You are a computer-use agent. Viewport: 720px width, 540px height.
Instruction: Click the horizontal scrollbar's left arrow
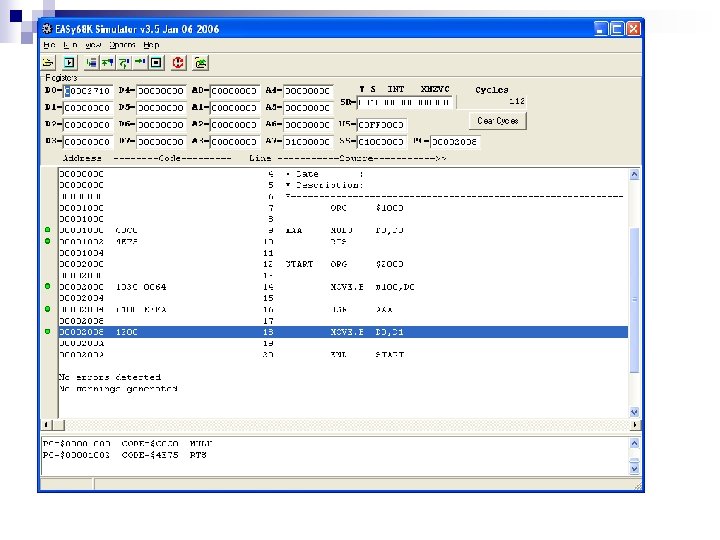click(x=46, y=425)
